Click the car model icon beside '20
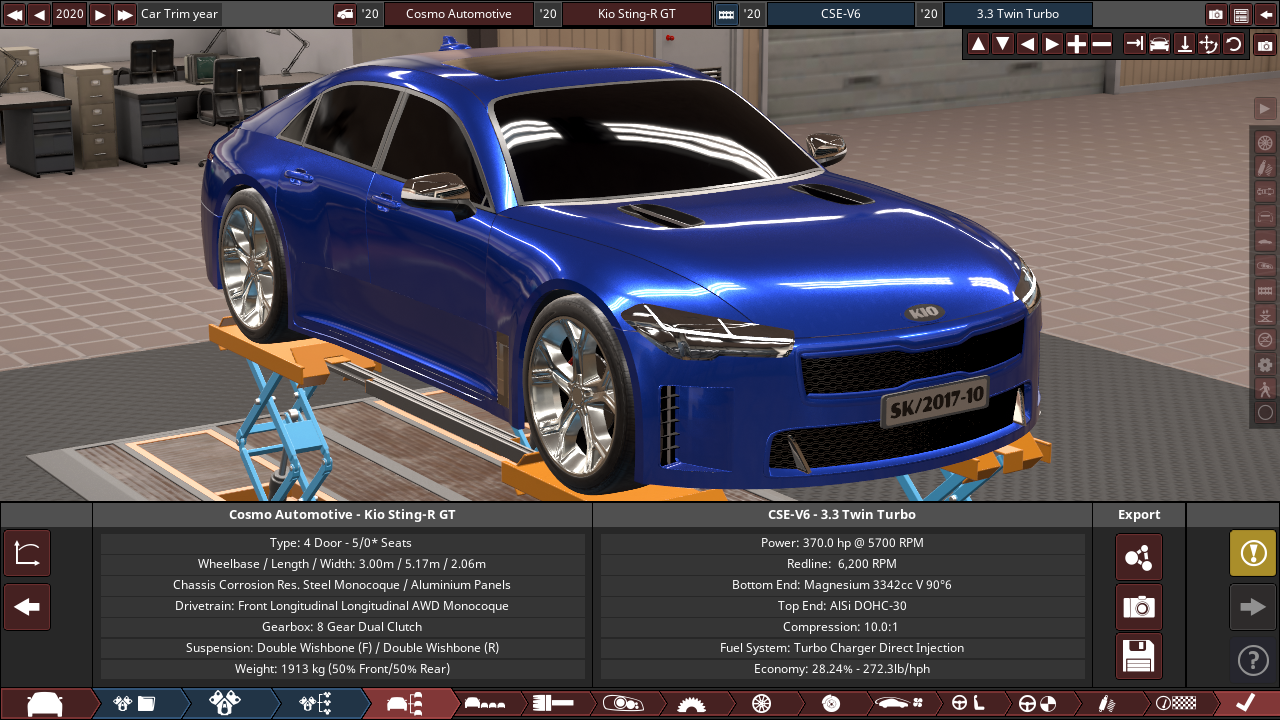Screen dimensions: 1280x720 [345, 14]
